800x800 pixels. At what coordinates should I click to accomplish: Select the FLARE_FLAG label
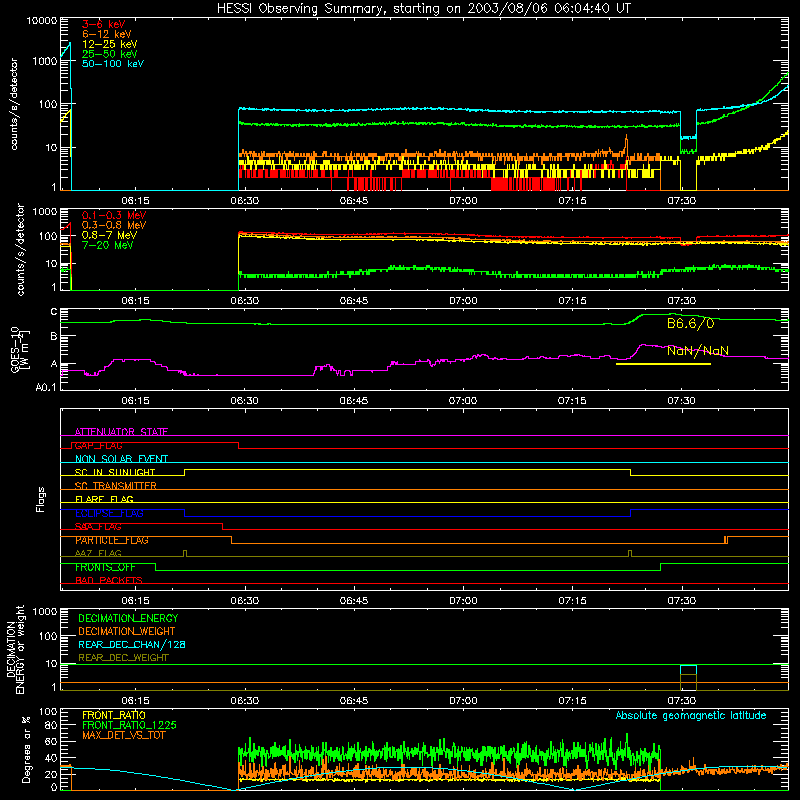click(104, 499)
